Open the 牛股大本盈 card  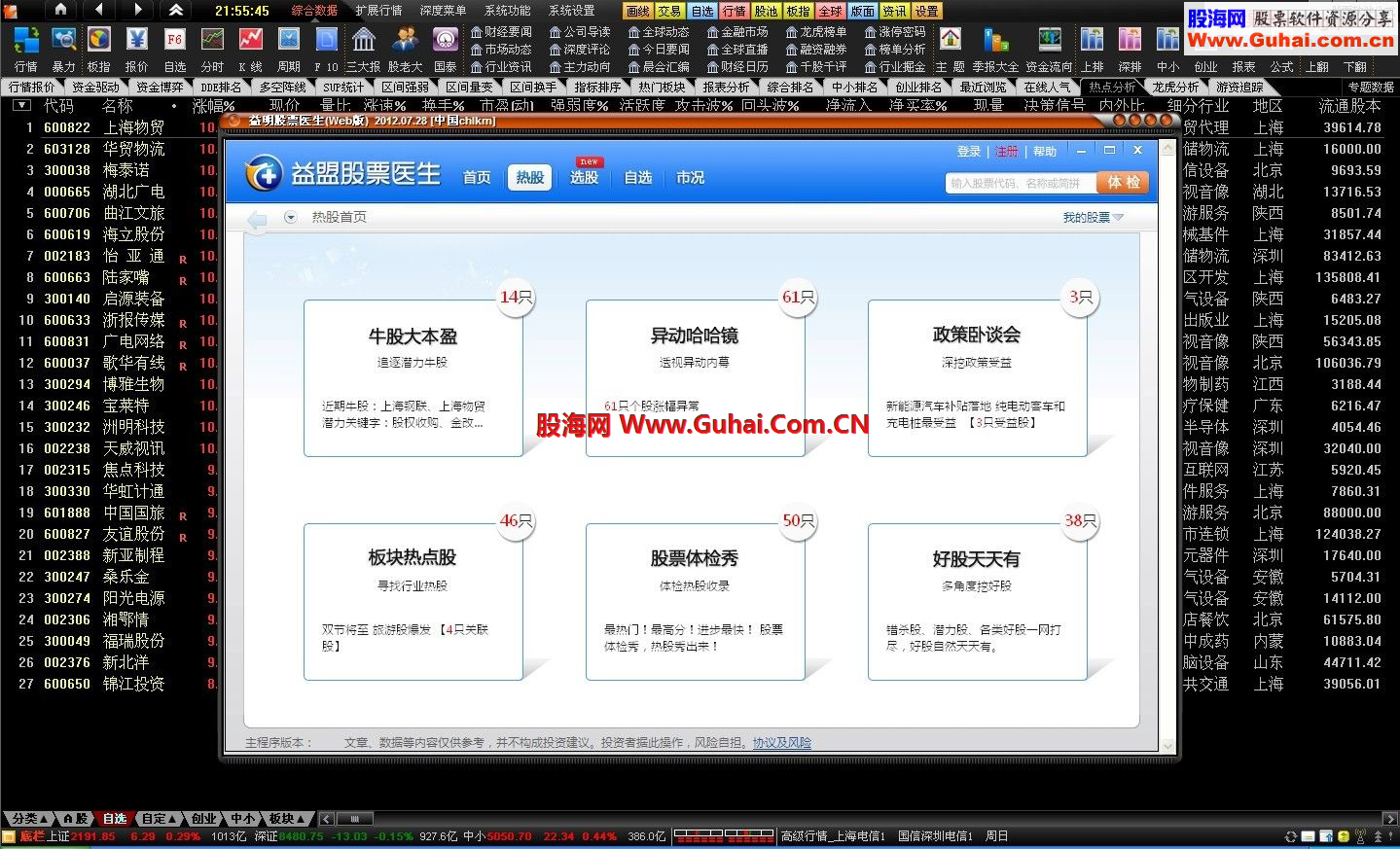[413, 378]
